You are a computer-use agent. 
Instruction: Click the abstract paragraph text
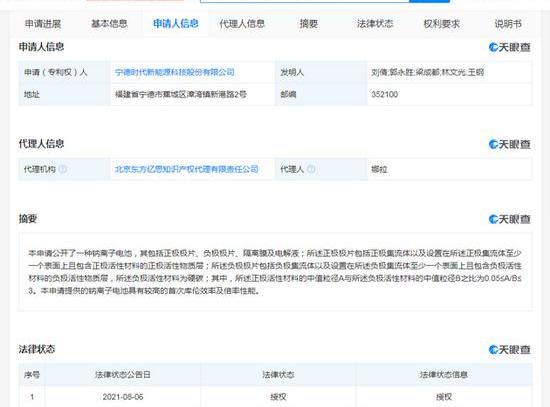click(275, 272)
